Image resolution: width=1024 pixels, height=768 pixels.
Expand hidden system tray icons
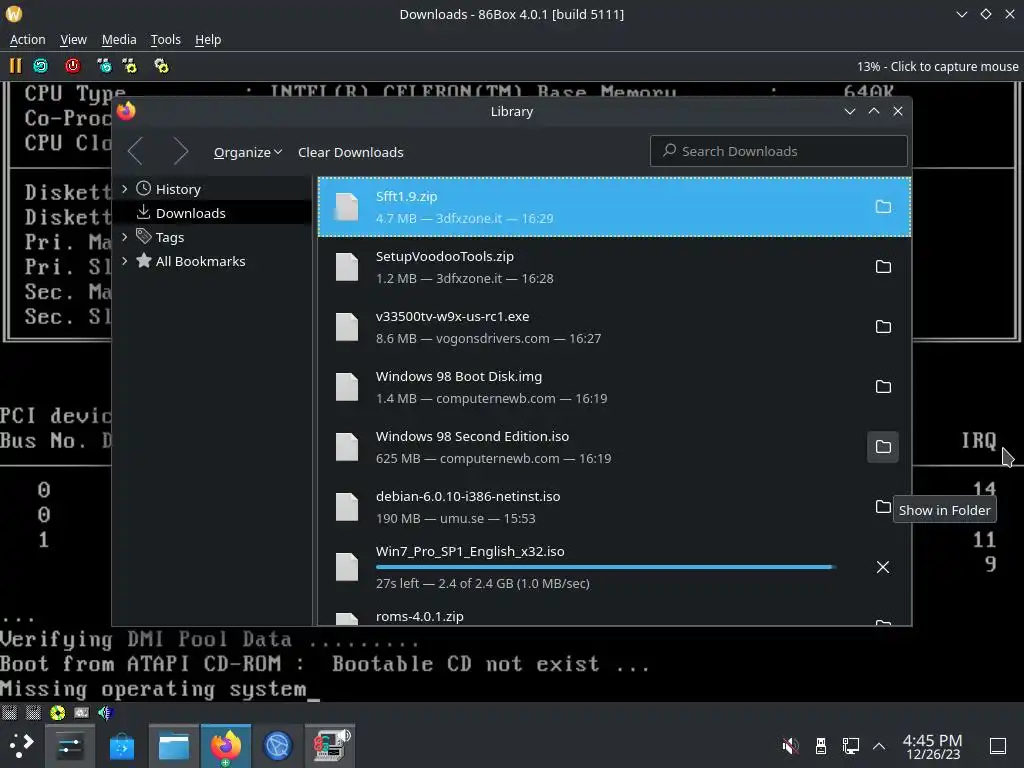pyautogui.click(x=879, y=746)
